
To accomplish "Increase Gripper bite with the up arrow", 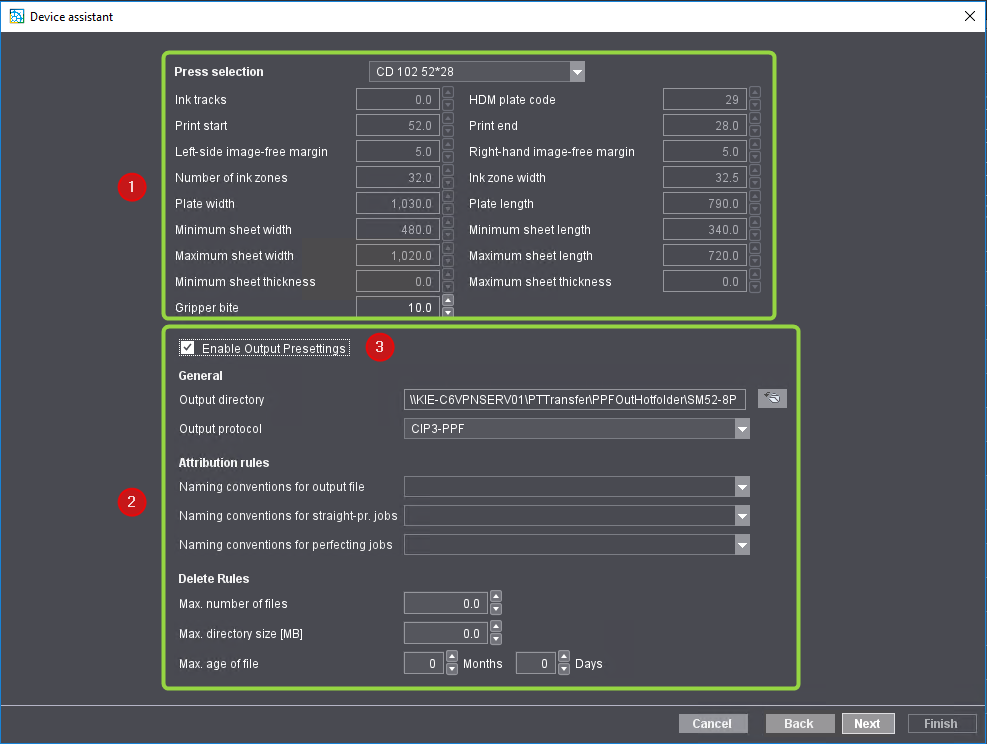I will [448, 301].
